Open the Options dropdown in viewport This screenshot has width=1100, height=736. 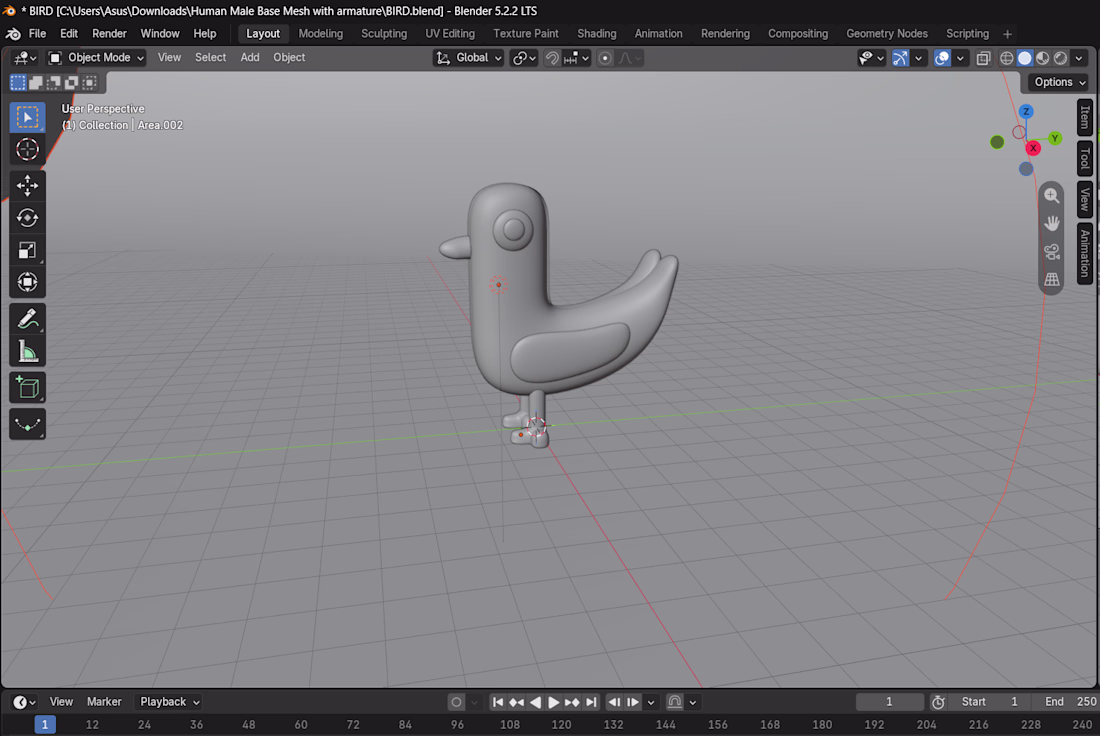(1059, 82)
